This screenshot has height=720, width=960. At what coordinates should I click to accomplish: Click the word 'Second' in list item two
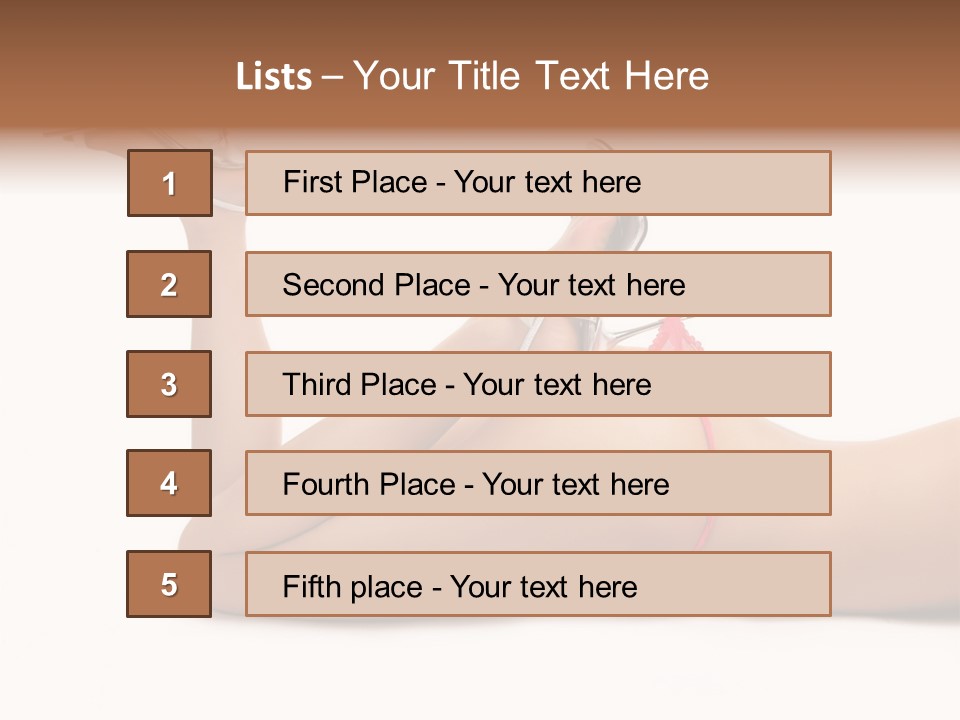333,285
